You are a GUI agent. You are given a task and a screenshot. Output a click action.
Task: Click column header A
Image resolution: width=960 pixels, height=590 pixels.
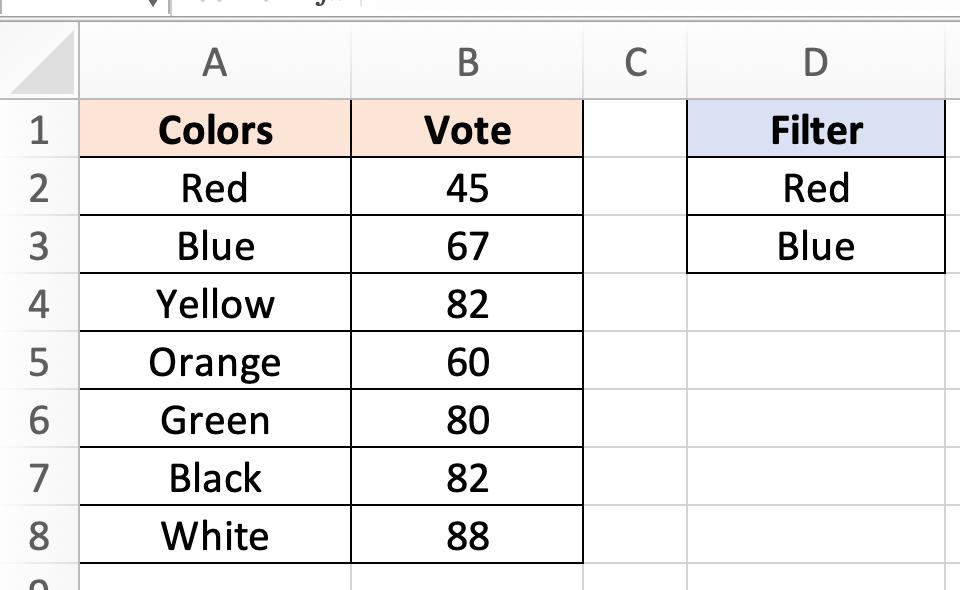(x=213, y=62)
